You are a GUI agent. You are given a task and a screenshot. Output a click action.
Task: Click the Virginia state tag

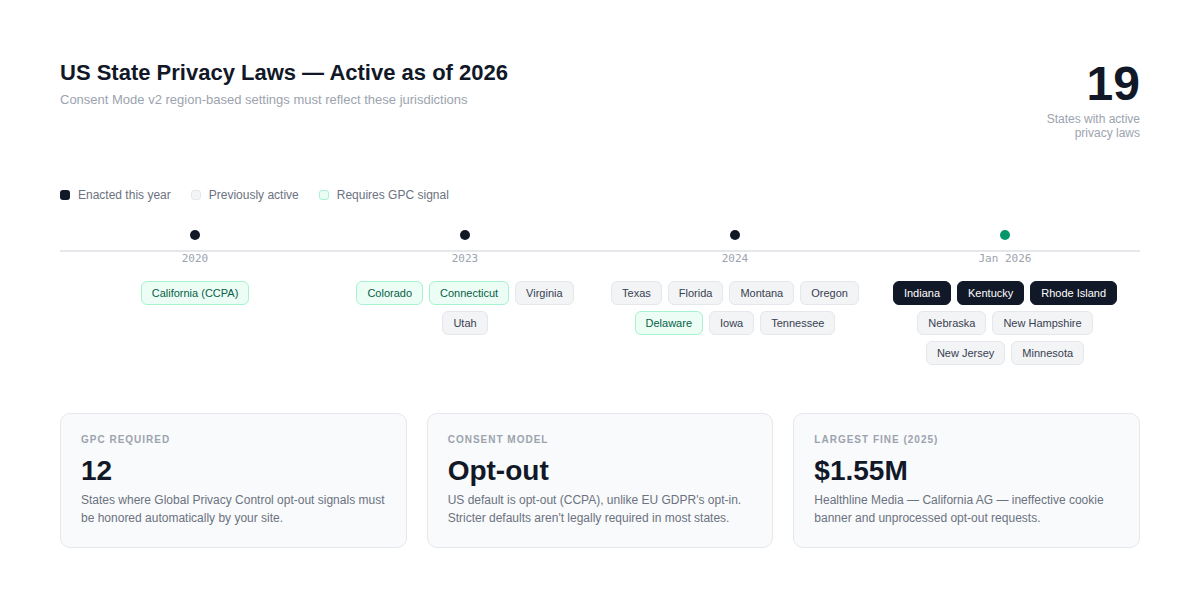click(544, 293)
